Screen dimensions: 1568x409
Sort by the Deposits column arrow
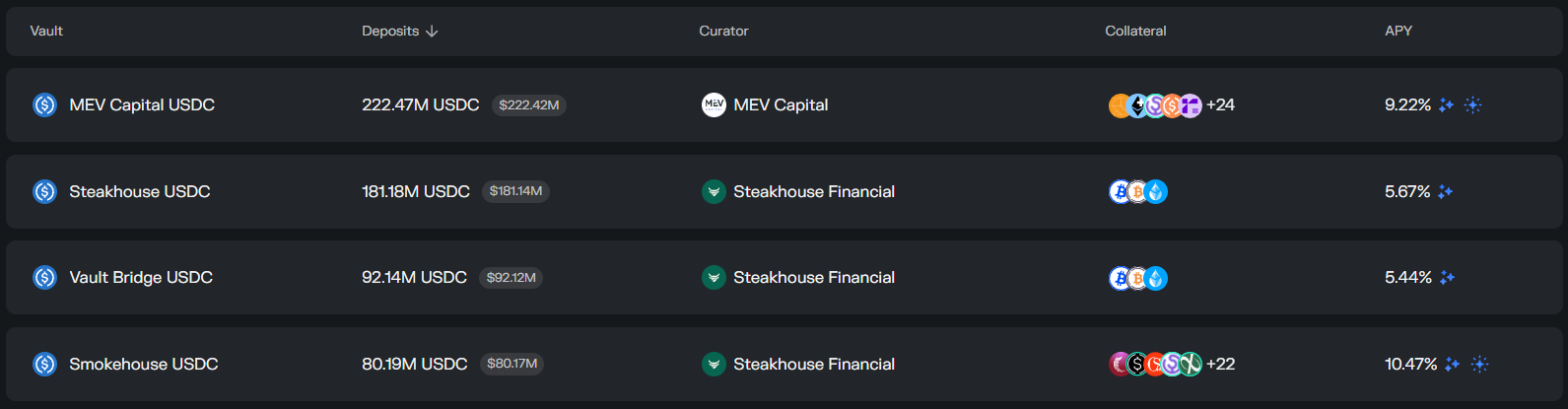432,32
